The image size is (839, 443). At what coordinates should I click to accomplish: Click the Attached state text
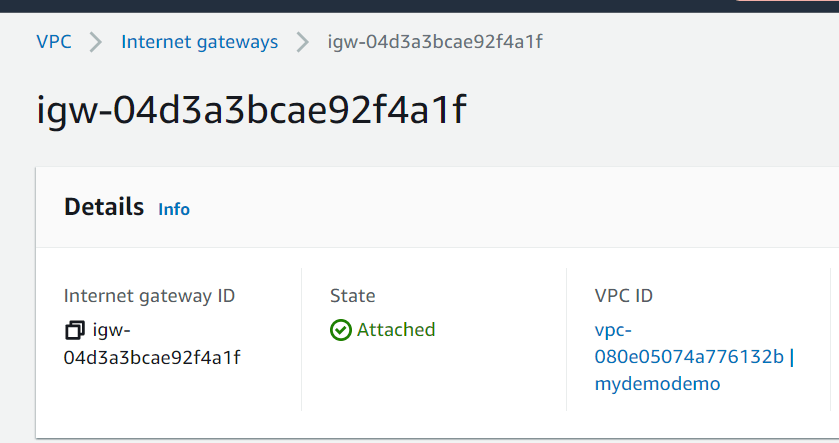[396, 330]
